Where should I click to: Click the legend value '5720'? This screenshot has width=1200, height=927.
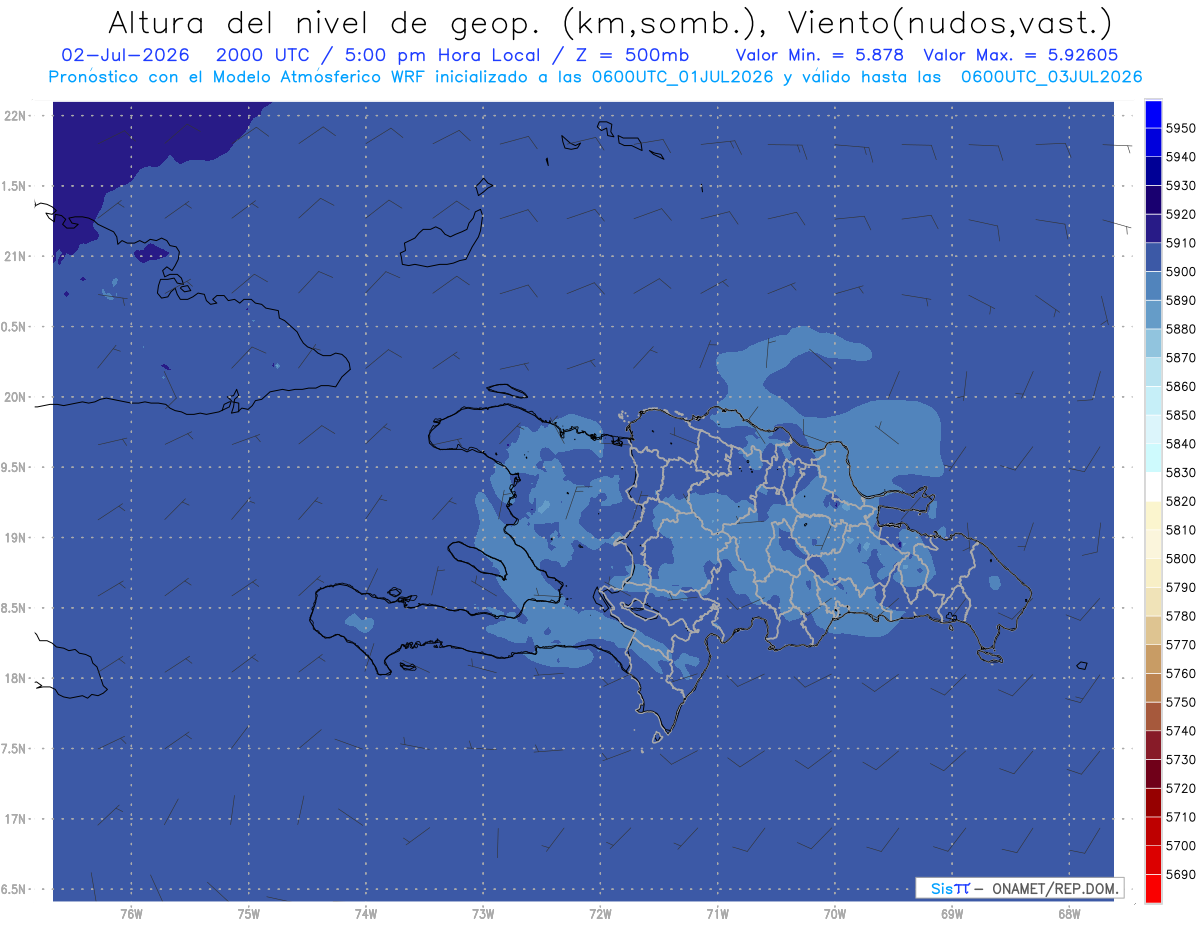click(1180, 788)
